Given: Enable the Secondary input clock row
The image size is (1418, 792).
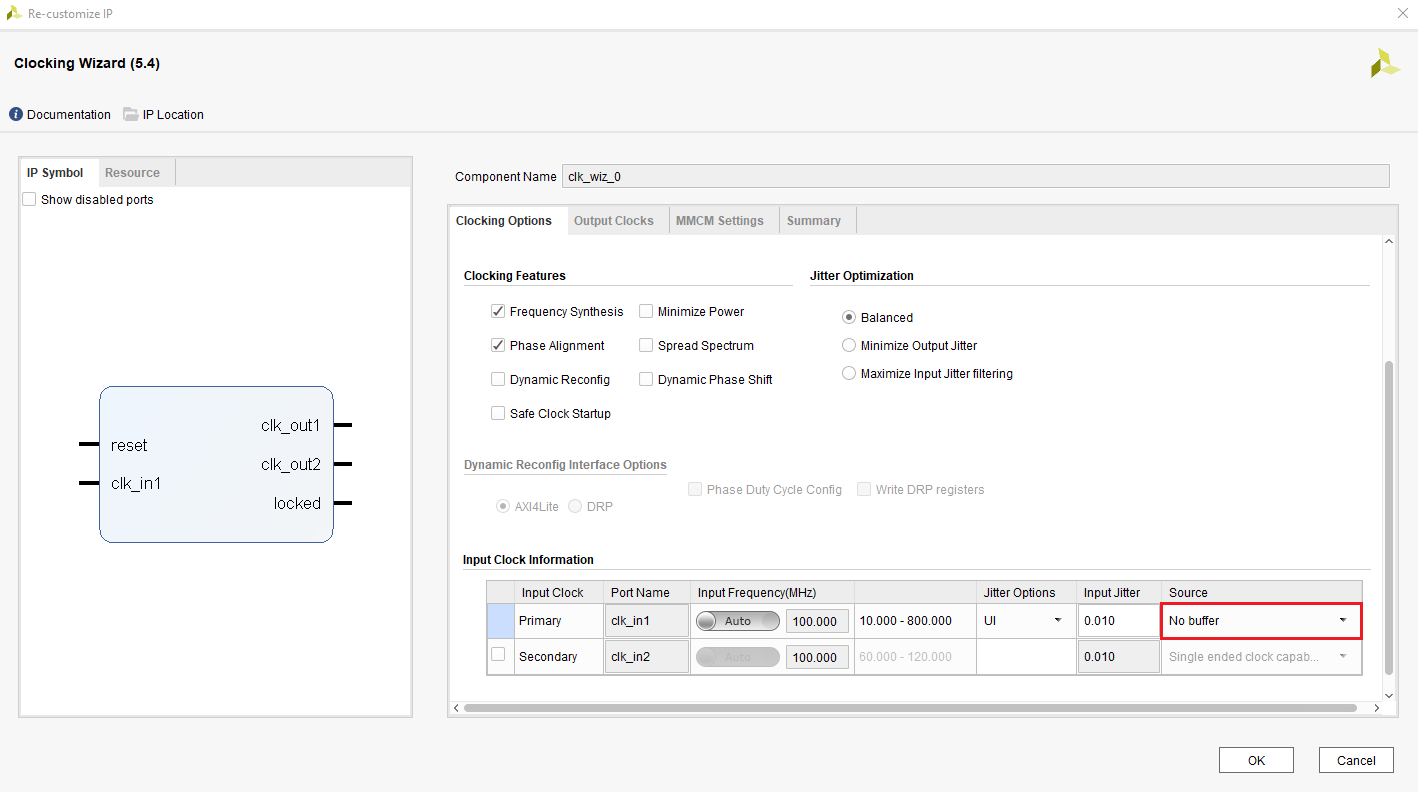Looking at the screenshot, I should [500, 656].
